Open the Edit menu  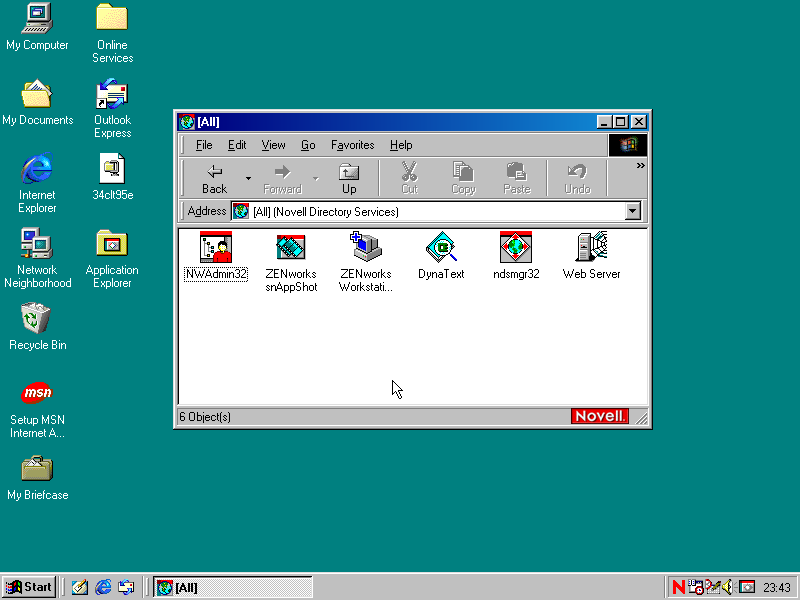pos(237,145)
